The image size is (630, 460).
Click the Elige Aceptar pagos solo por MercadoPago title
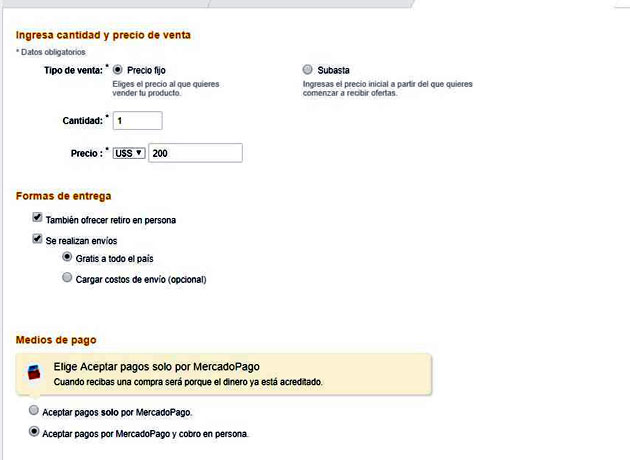[x=164, y=366]
